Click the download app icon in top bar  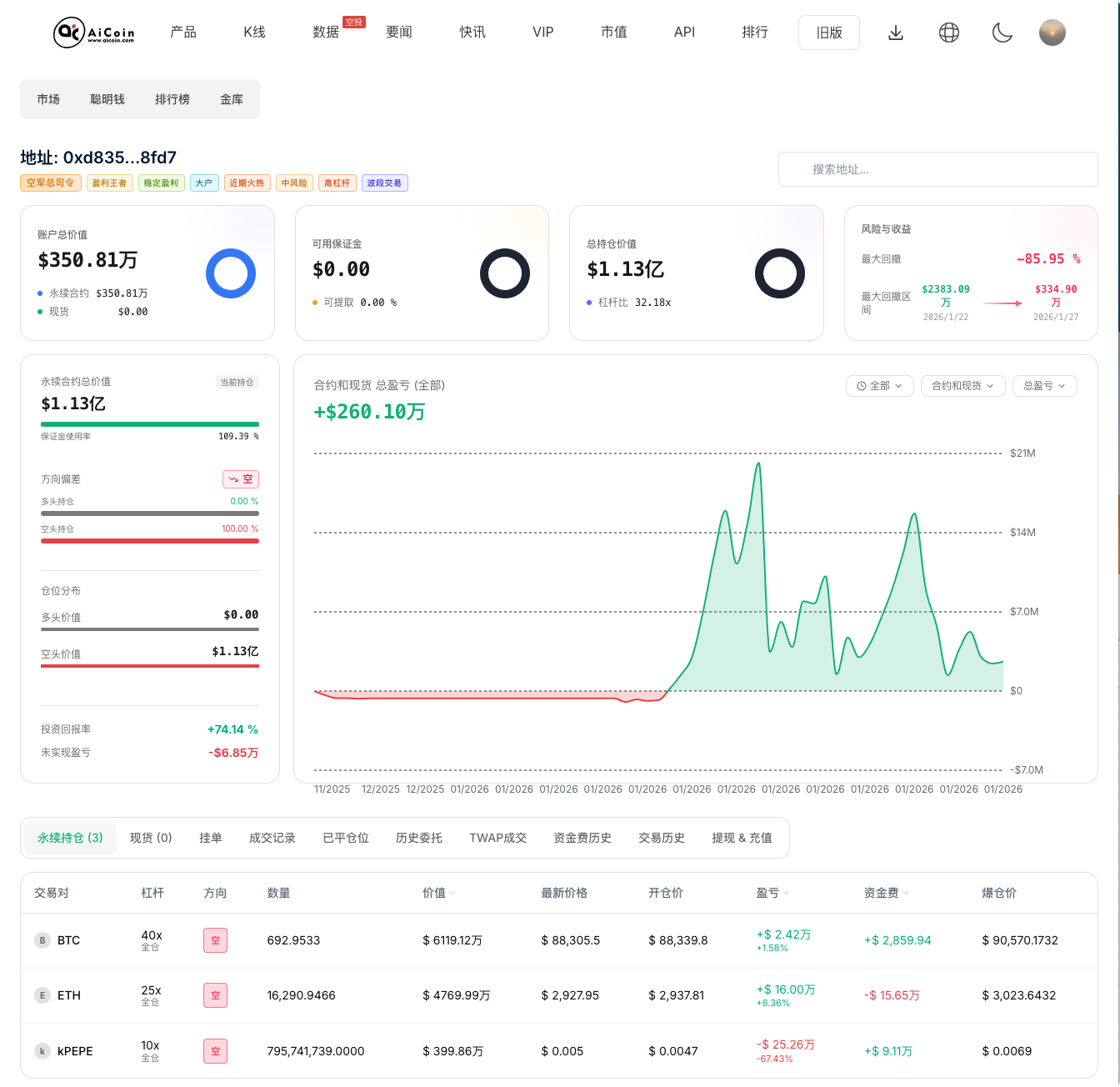[x=896, y=33]
